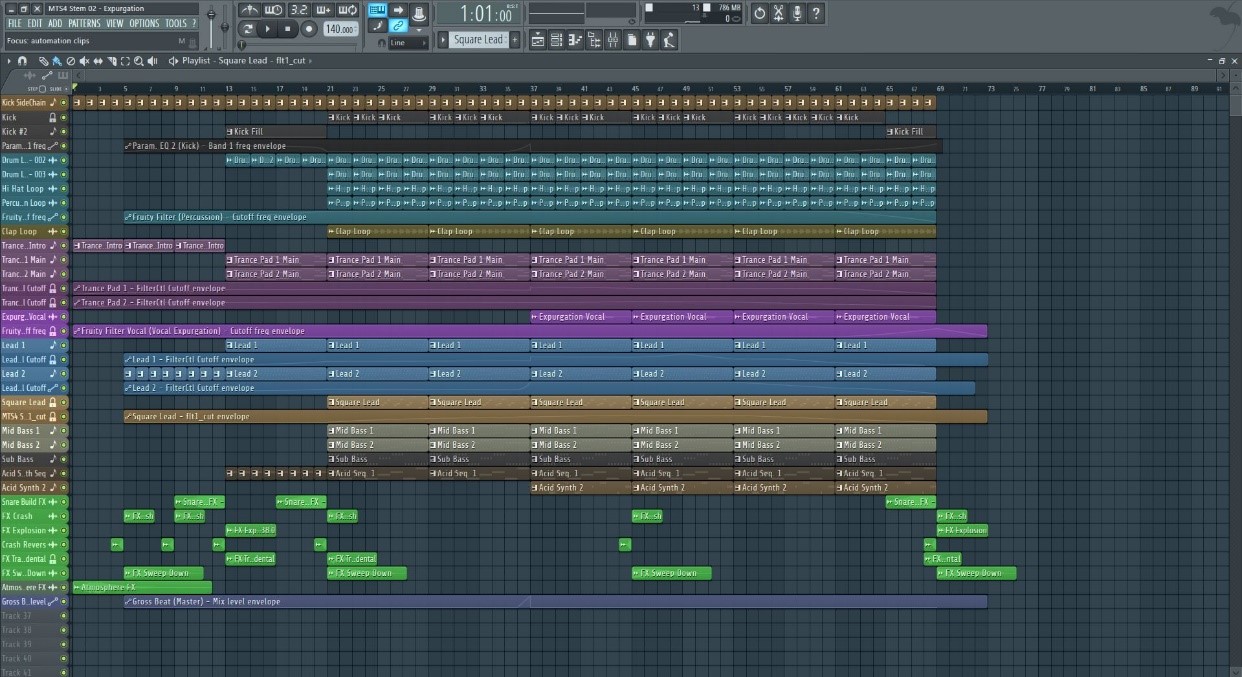1242x677 pixels.
Task: Click the 1:01:00 time display
Action: [477, 14]
